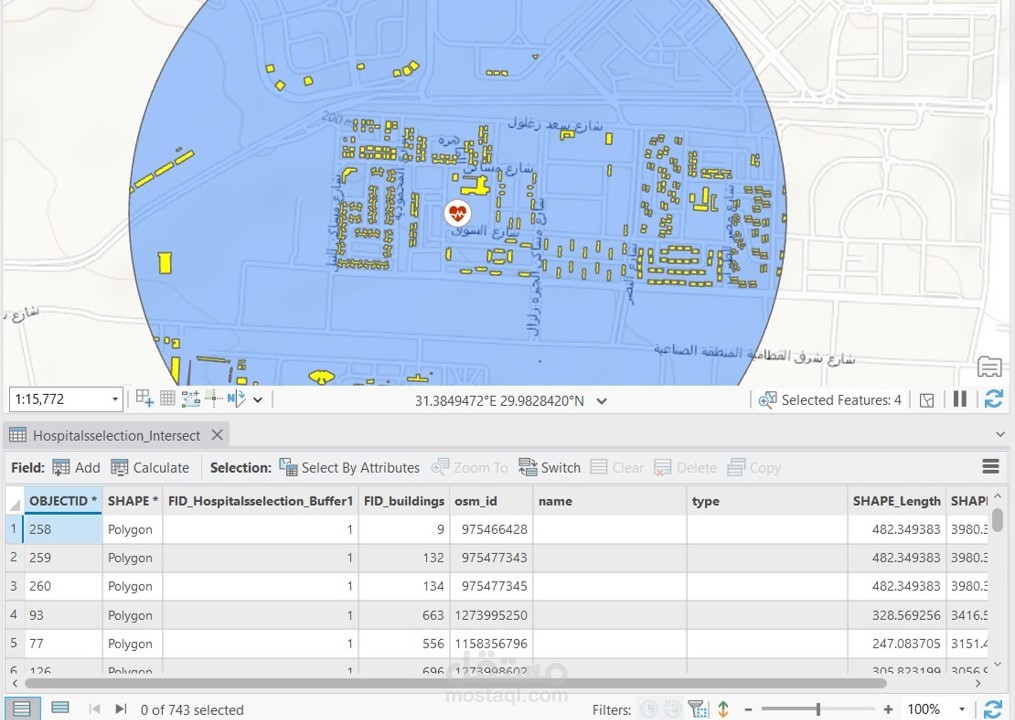Open the attribute table hamburger menu

coord(990,467)
